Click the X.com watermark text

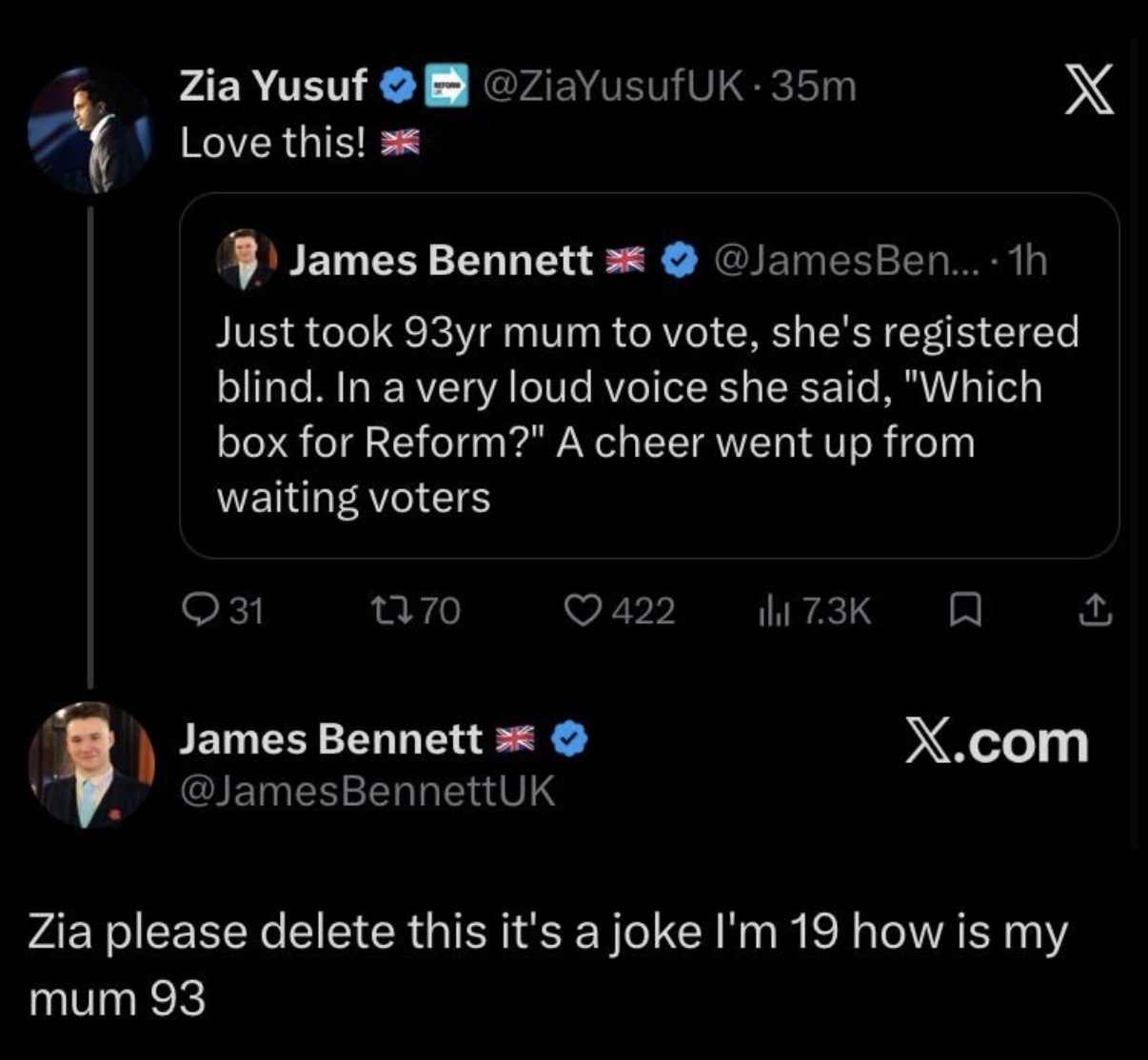(x=997, y=742)
